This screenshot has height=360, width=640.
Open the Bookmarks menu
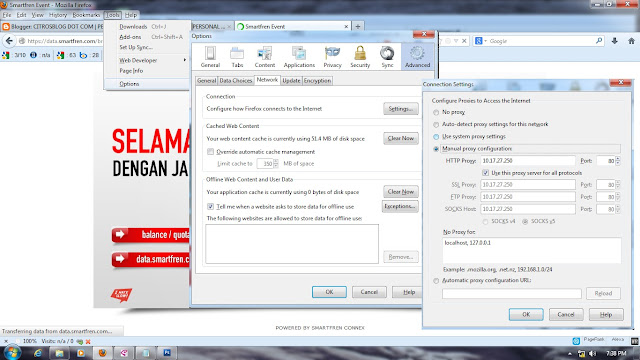point(86,15)
